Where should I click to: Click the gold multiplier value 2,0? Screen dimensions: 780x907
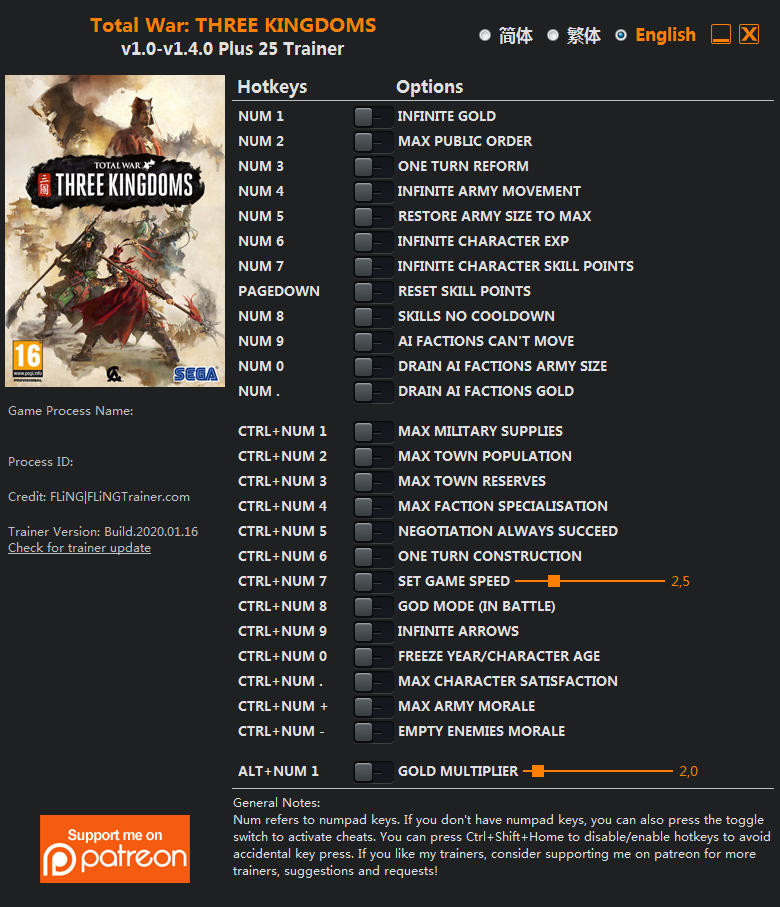tap(689, 771)
